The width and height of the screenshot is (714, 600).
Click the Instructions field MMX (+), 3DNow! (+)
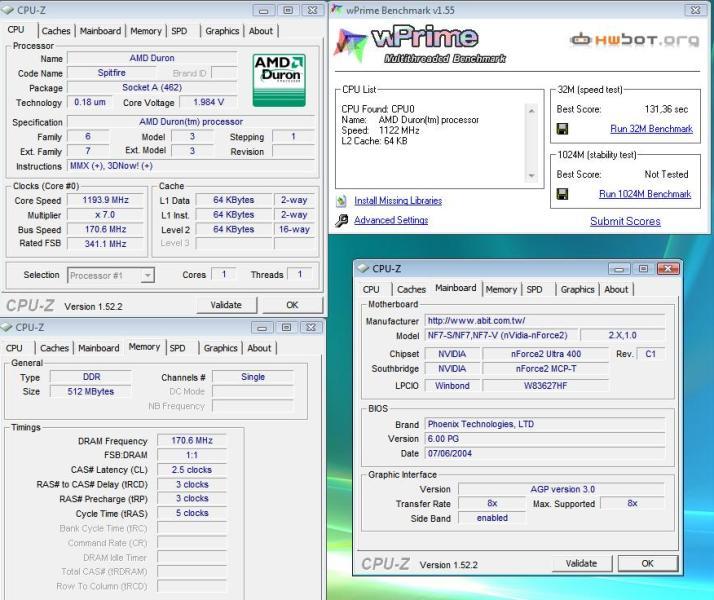click(191, 166)
